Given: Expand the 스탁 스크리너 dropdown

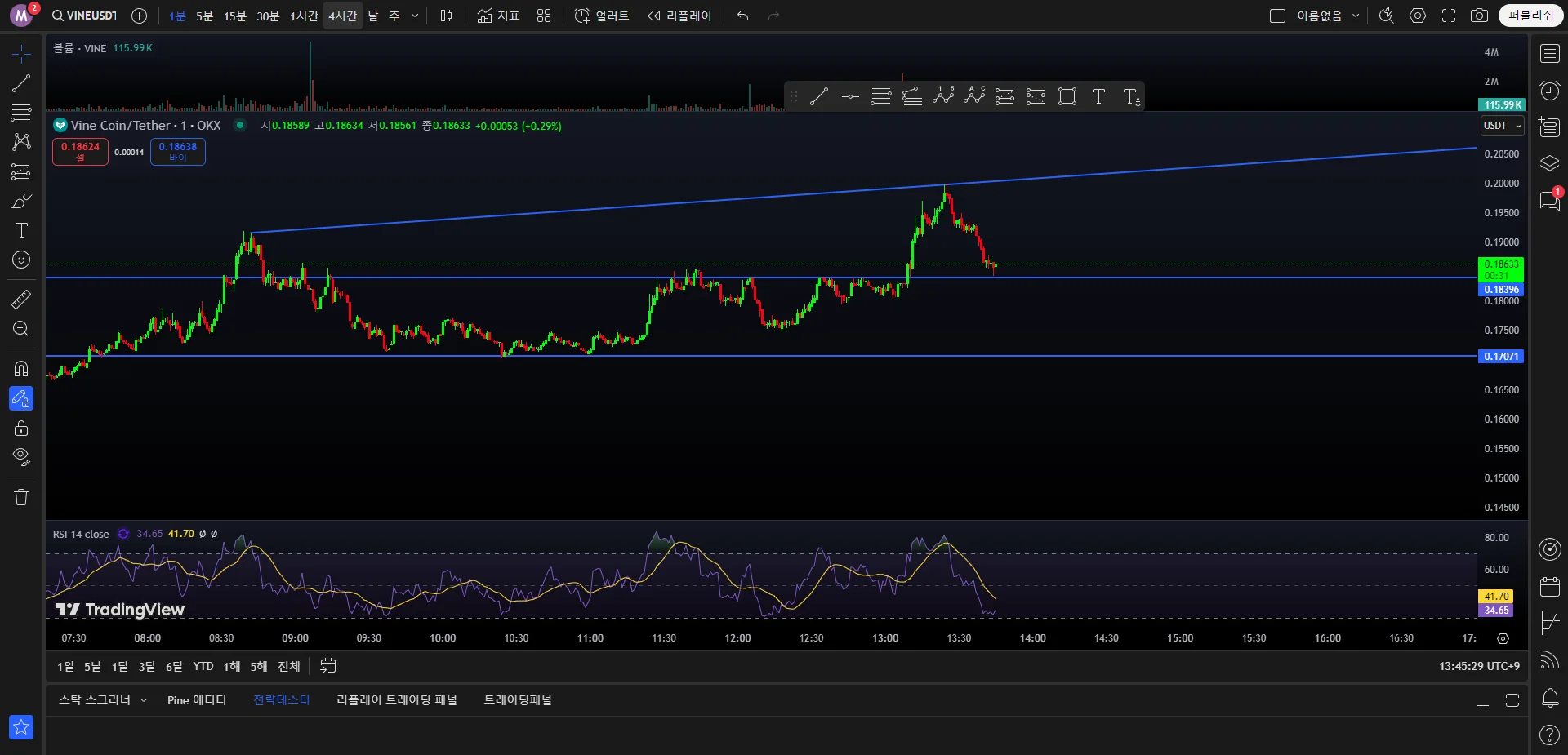Looking at the screenshot, I should [144, 700].
